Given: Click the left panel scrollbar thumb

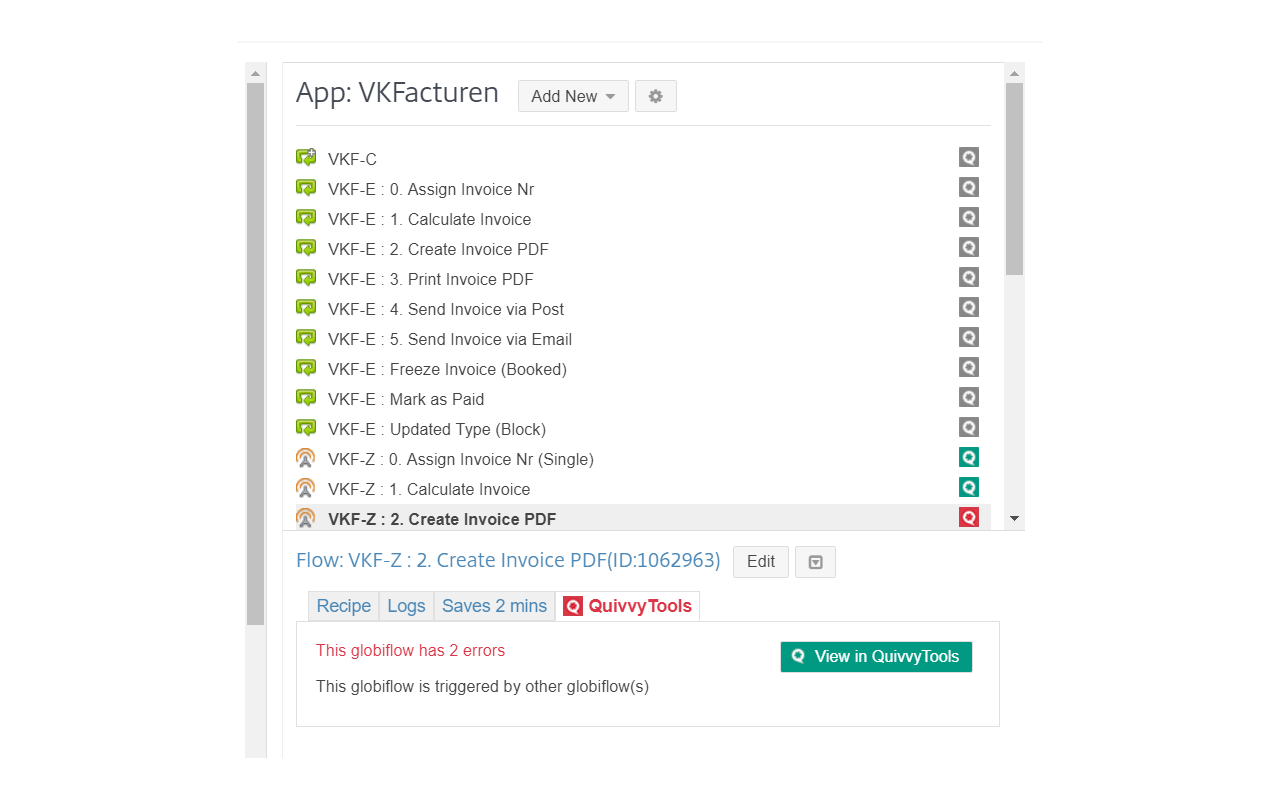Looking at the screenshot, I should pos(255,354).
